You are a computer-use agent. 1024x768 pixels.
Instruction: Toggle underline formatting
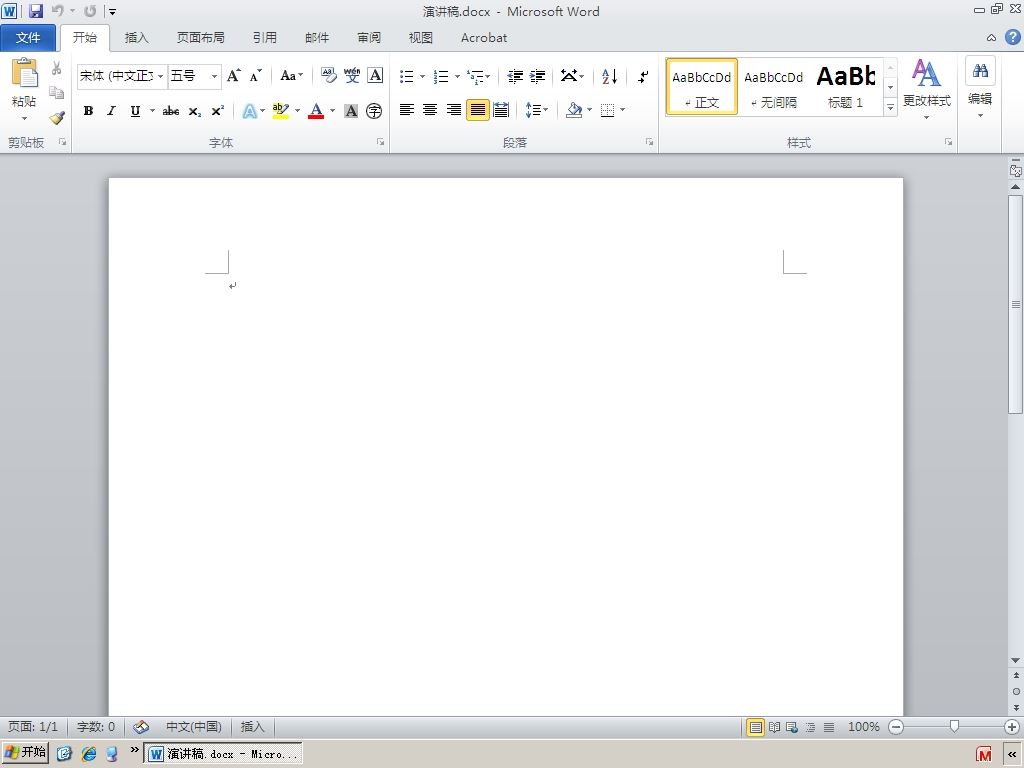pos(135,111)
